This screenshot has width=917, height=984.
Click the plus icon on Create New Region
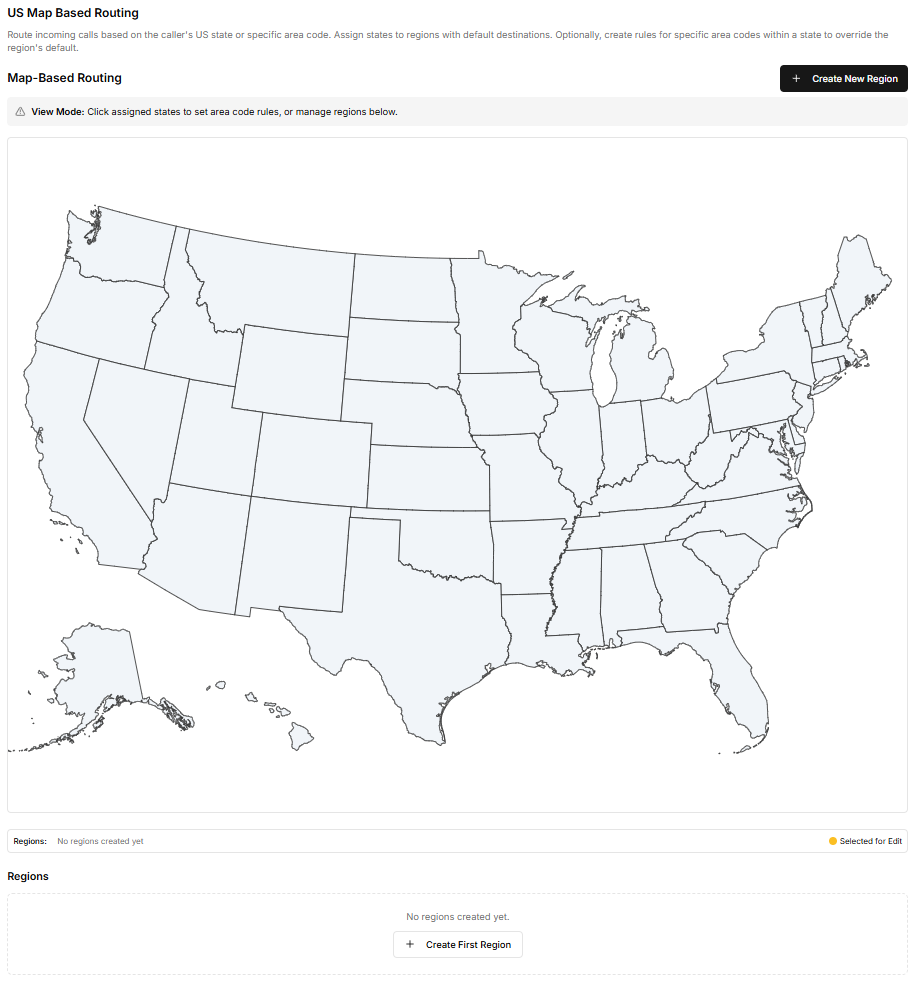point(795,78)
